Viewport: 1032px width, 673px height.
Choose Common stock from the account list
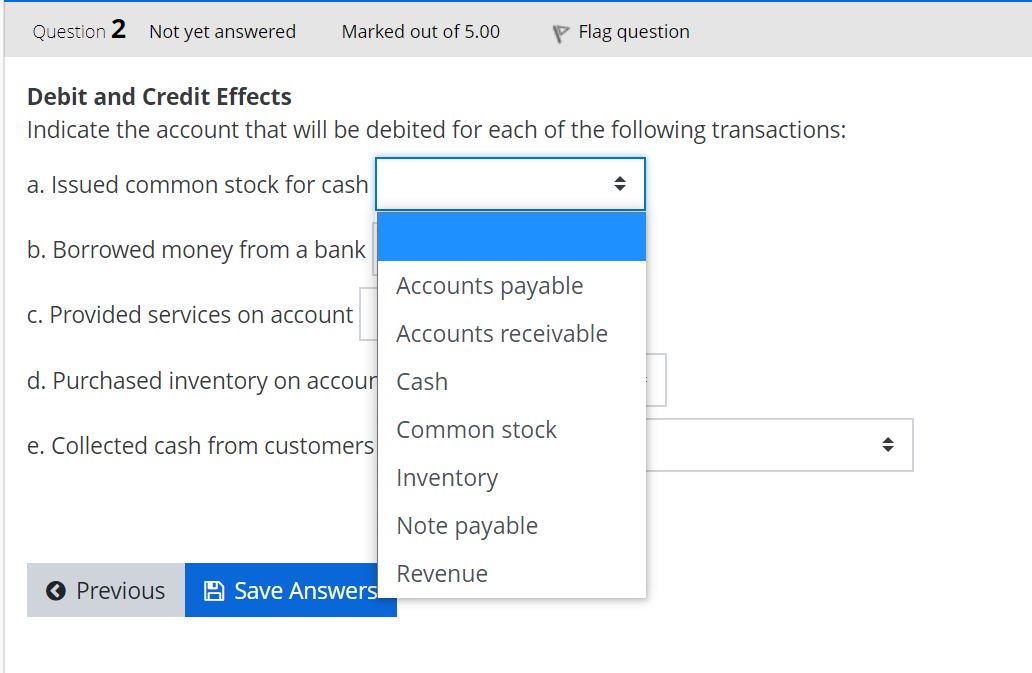[476, 429]
